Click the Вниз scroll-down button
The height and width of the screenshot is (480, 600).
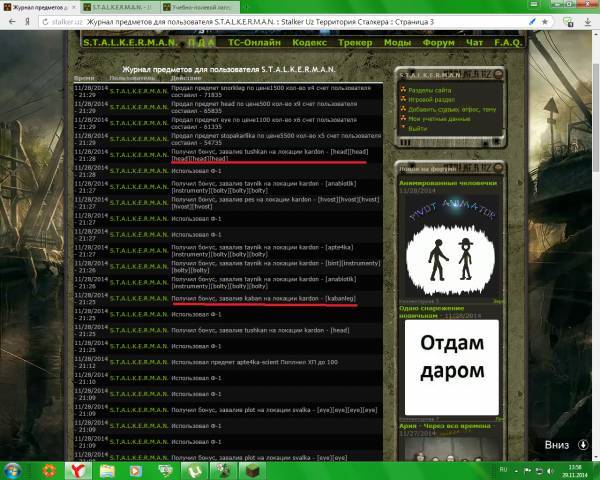tap(556, 444)
